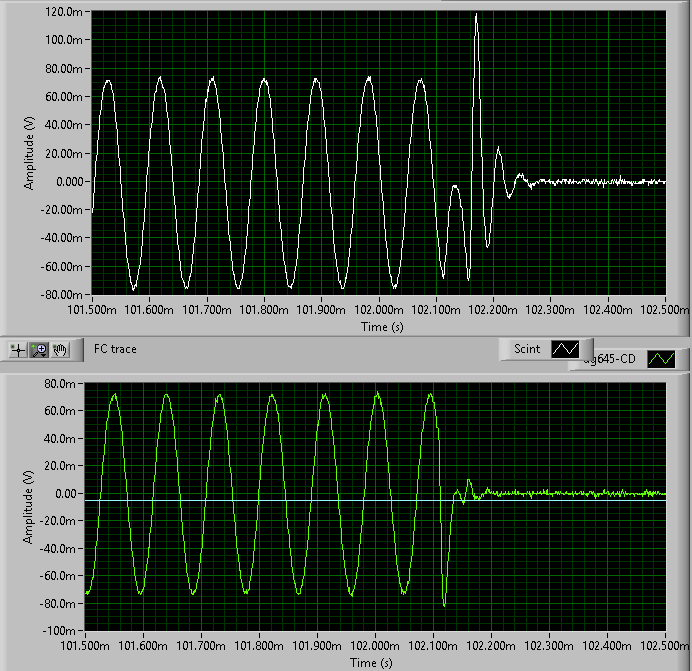The height and width of the screenshot is (671, 692).
Task: Select the hand panning tool
Action: (x=60, y=351)
